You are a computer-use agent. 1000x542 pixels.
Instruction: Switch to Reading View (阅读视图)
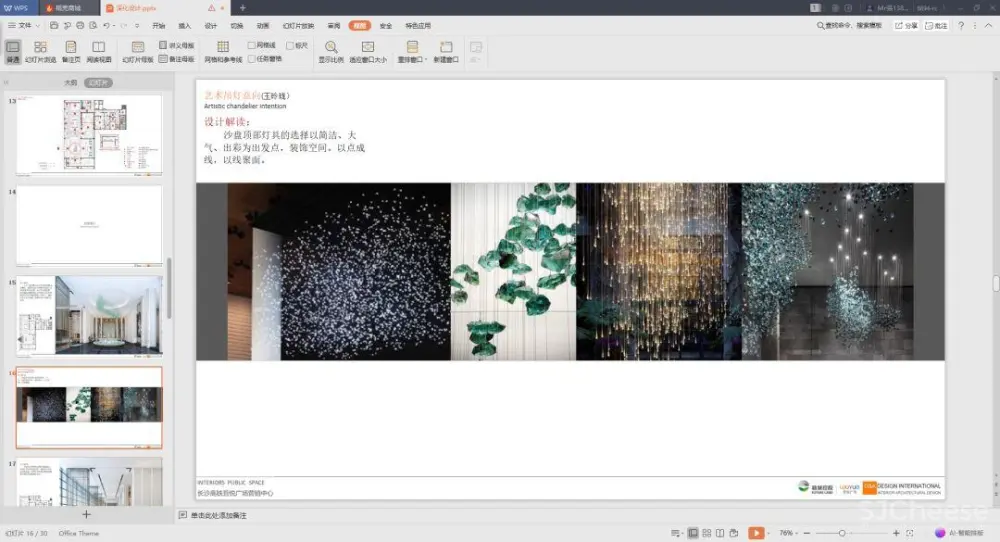98,52
